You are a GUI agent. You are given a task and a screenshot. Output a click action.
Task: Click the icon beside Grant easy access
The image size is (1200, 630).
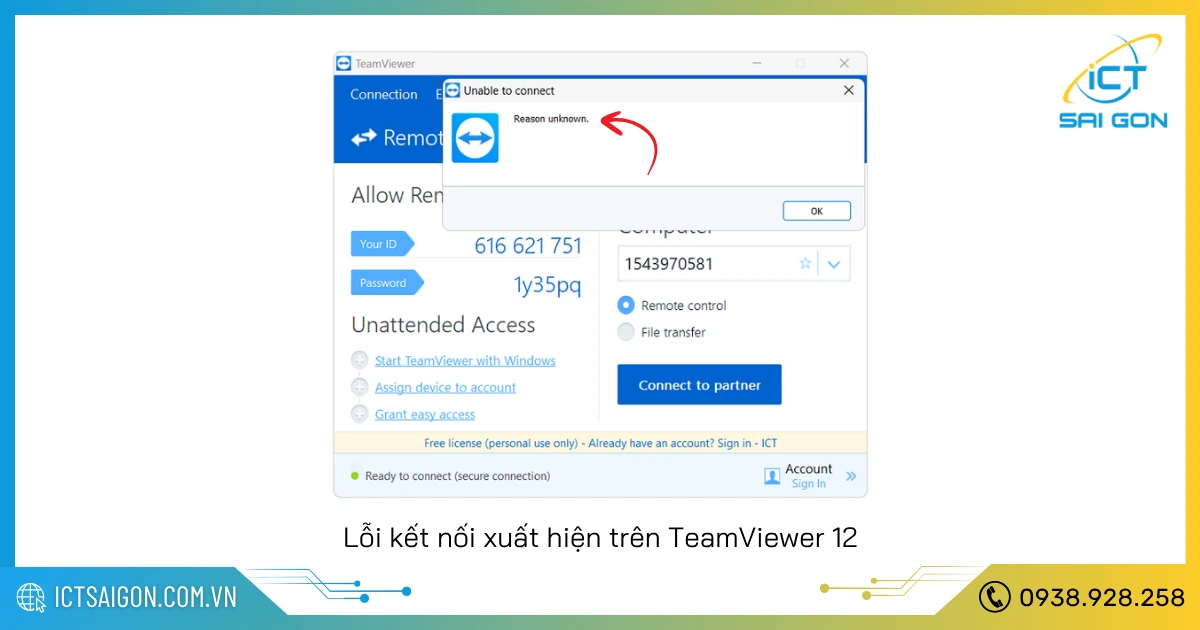click(360, 414)
